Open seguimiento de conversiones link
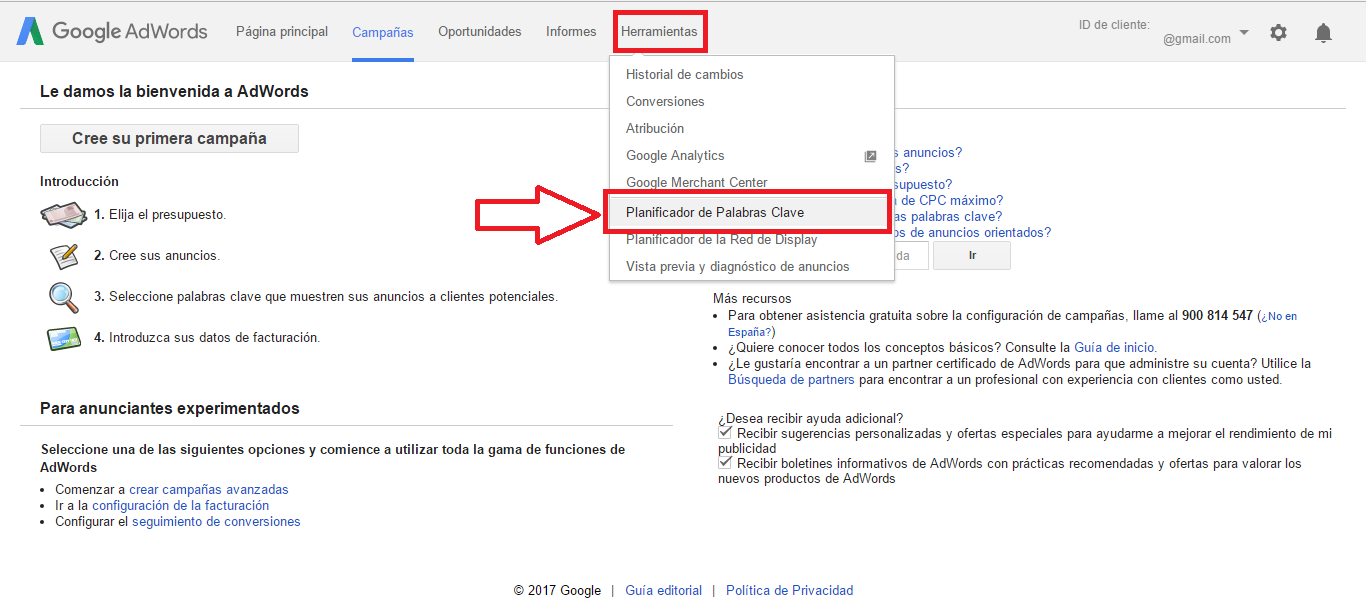 (216, 522)
